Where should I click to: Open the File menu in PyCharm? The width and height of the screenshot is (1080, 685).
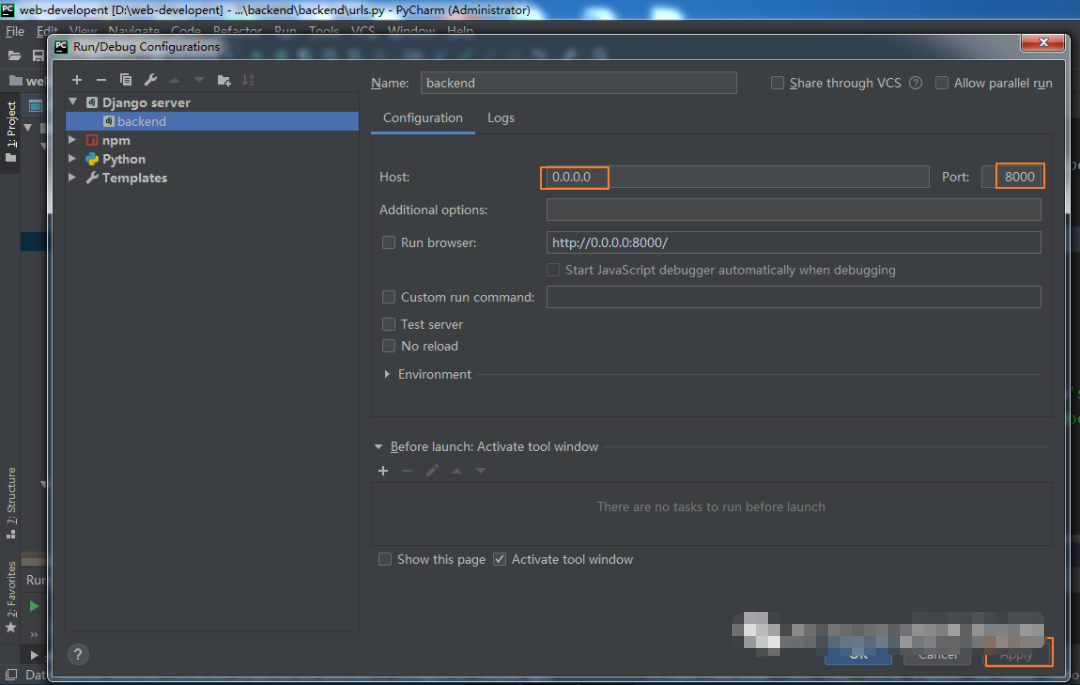coord(14,31)
